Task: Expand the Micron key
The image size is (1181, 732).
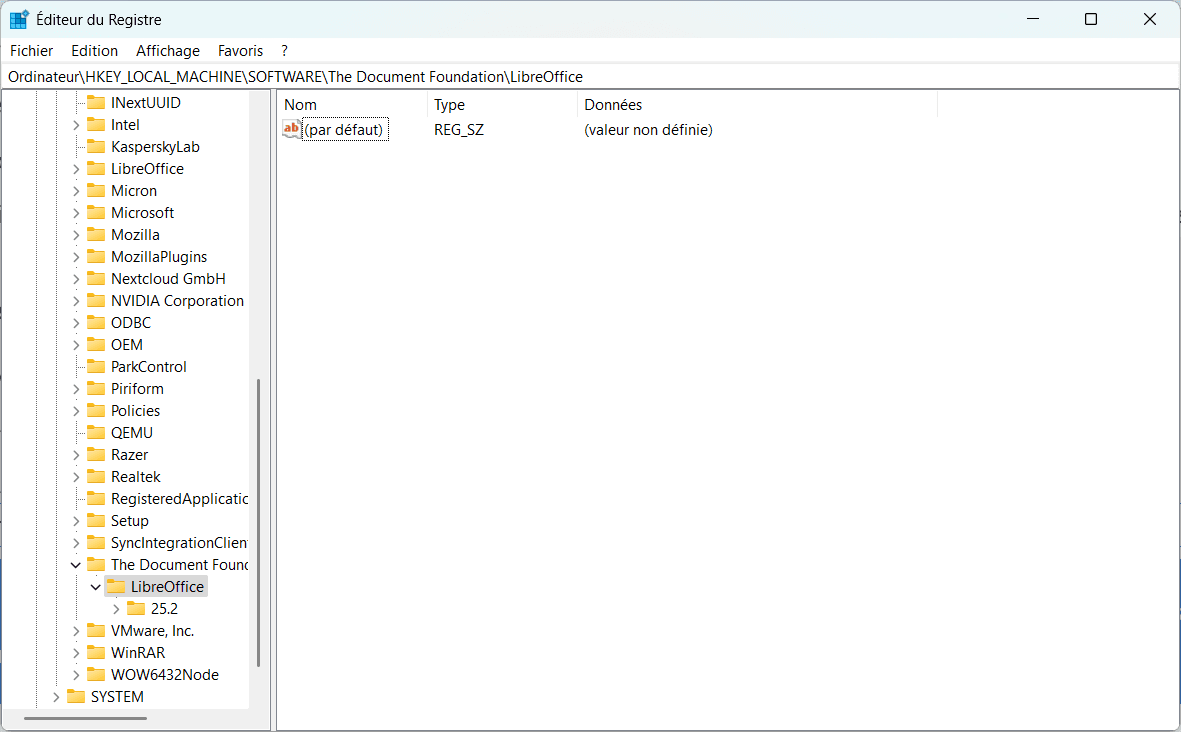Action: [x=76, y=191]
